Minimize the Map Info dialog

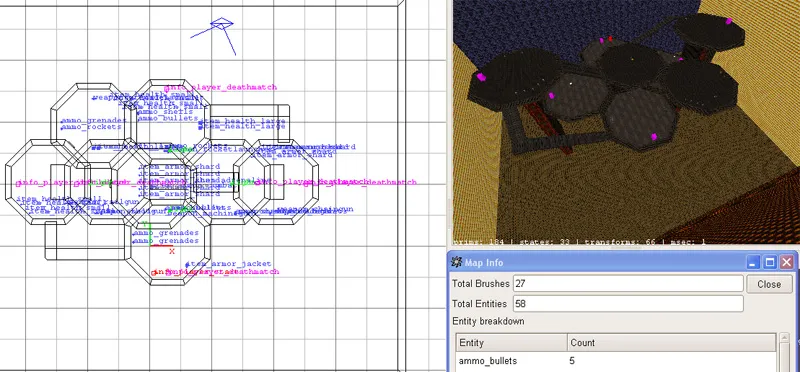[753, 263]
